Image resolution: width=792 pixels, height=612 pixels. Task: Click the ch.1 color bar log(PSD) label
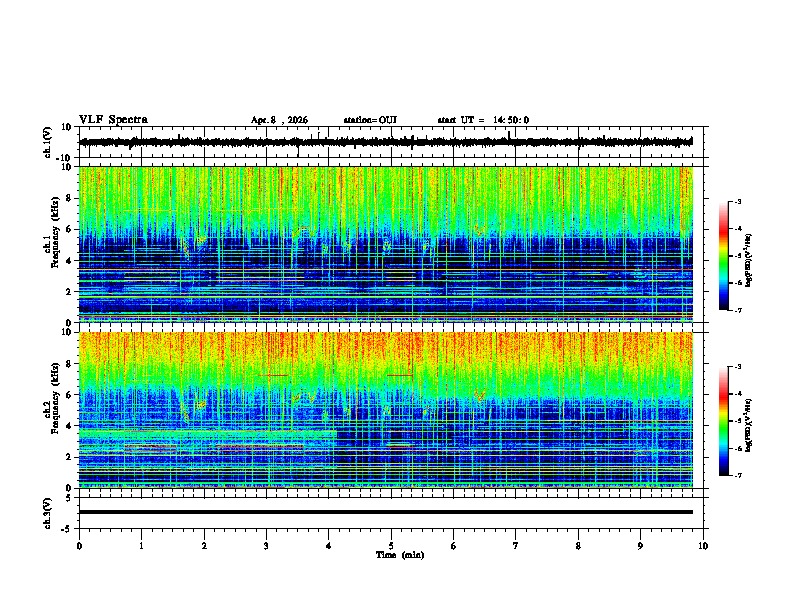748,261
